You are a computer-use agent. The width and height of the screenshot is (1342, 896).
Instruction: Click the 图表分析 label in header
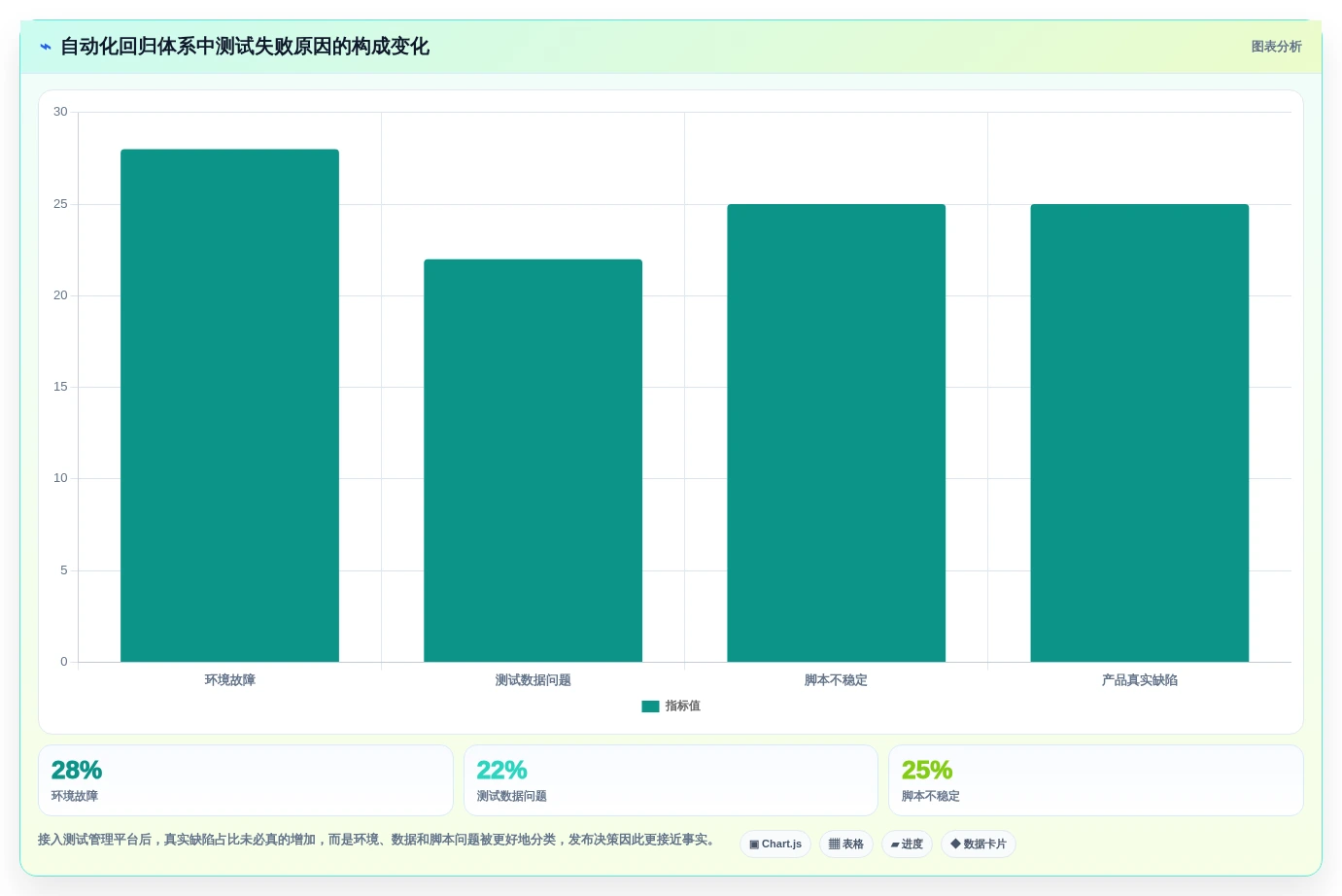pos(1276,47)
